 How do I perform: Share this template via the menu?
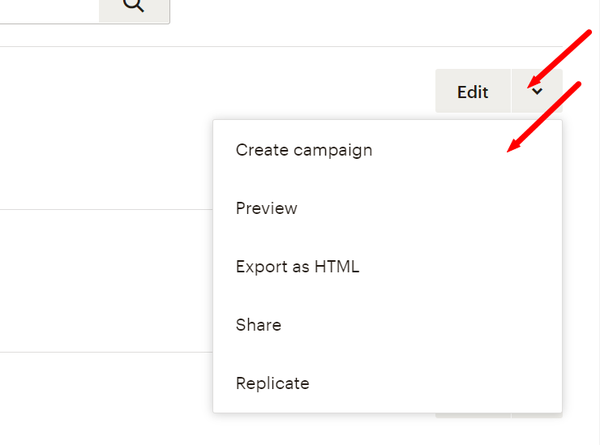(258, 325)
